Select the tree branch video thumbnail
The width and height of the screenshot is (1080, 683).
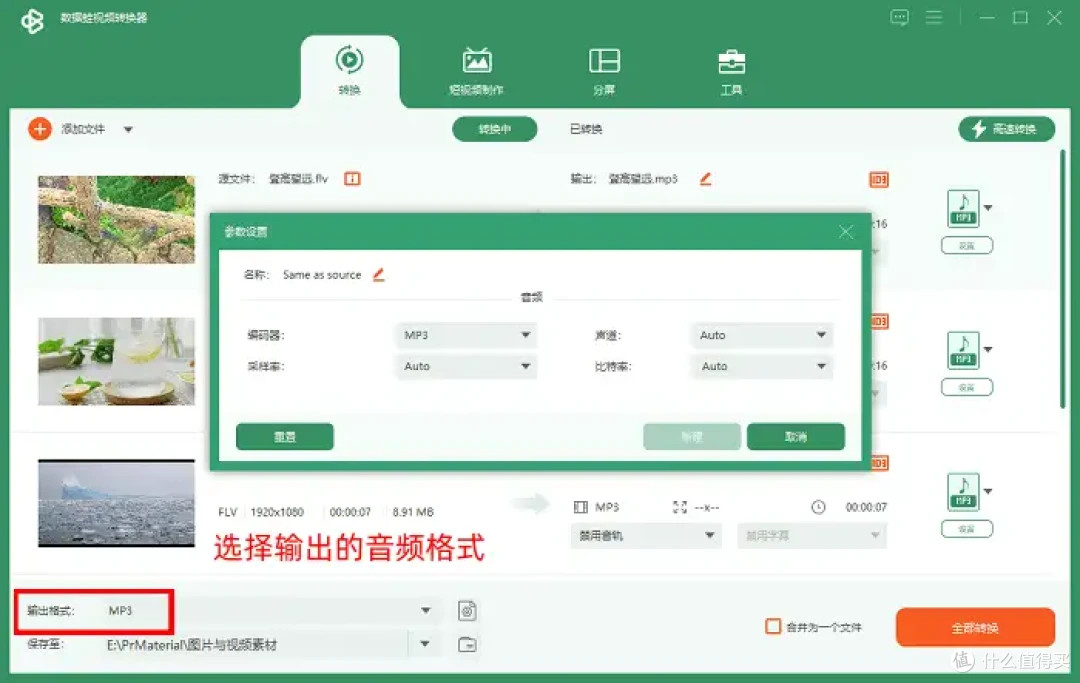pyautogui.click(x=116, y=220)
